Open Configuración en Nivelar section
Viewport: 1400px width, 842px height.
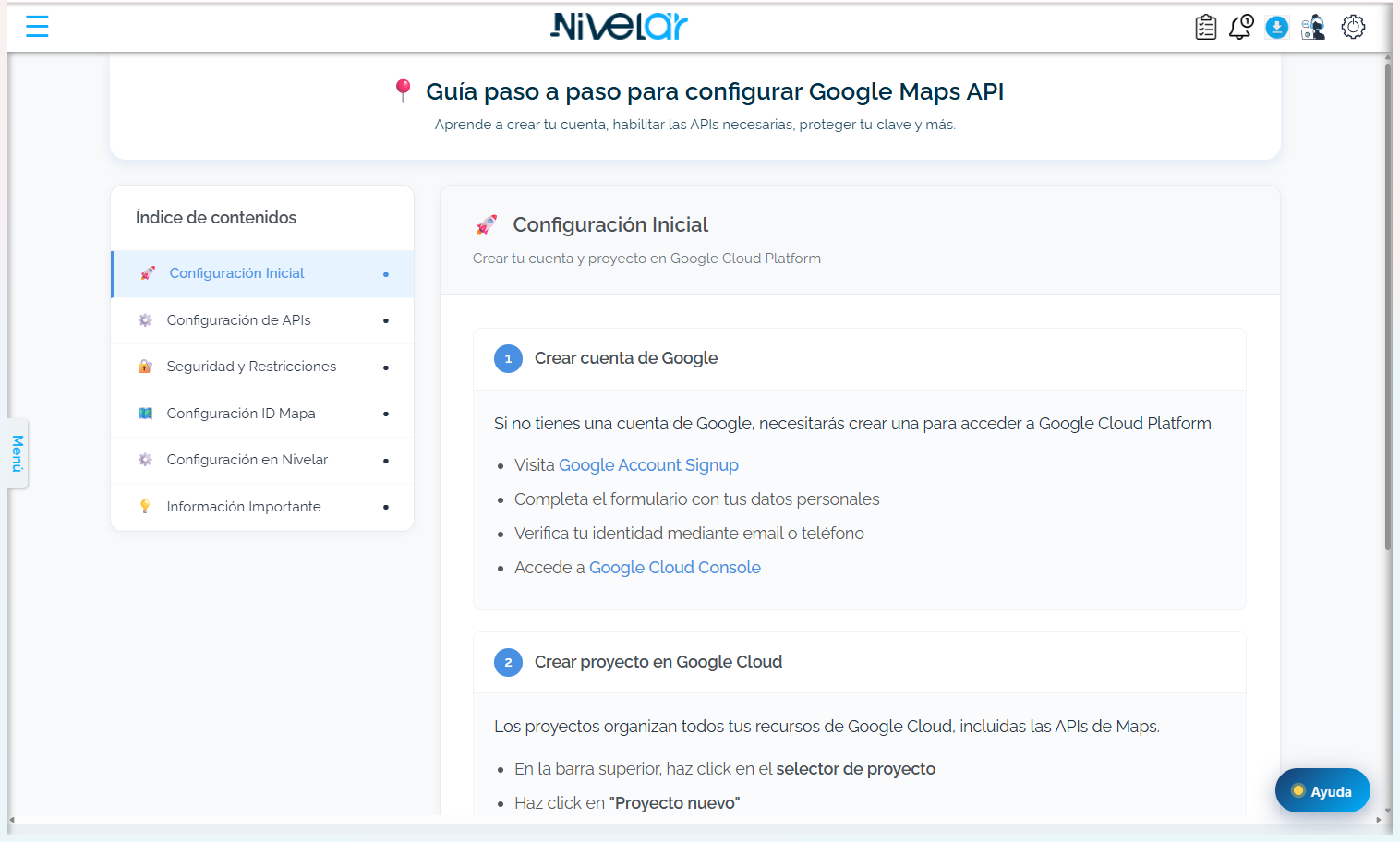(x=262, y=460)
